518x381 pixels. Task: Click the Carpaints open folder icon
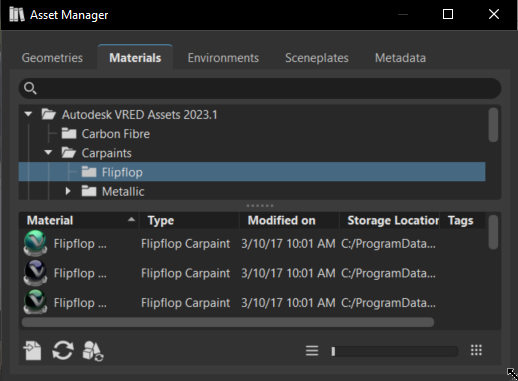point(69,153)
